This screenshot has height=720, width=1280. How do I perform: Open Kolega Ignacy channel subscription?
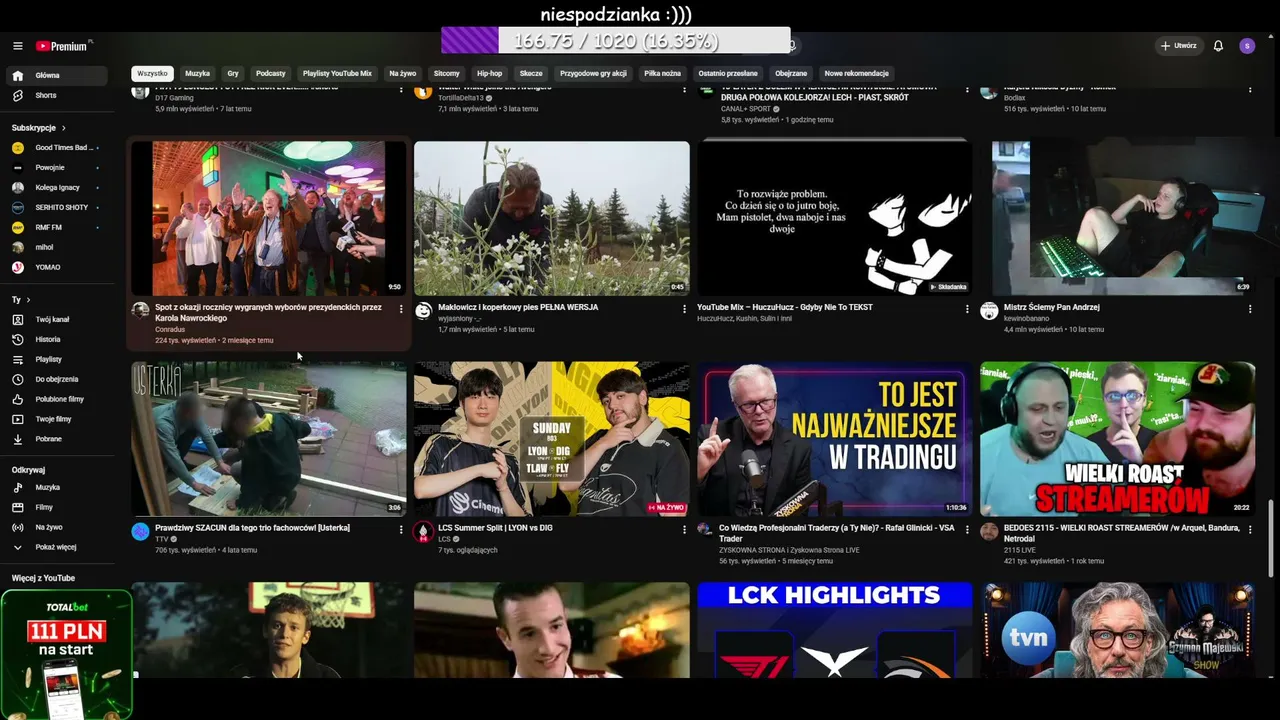pyautogui.click(x=55, y=188)
